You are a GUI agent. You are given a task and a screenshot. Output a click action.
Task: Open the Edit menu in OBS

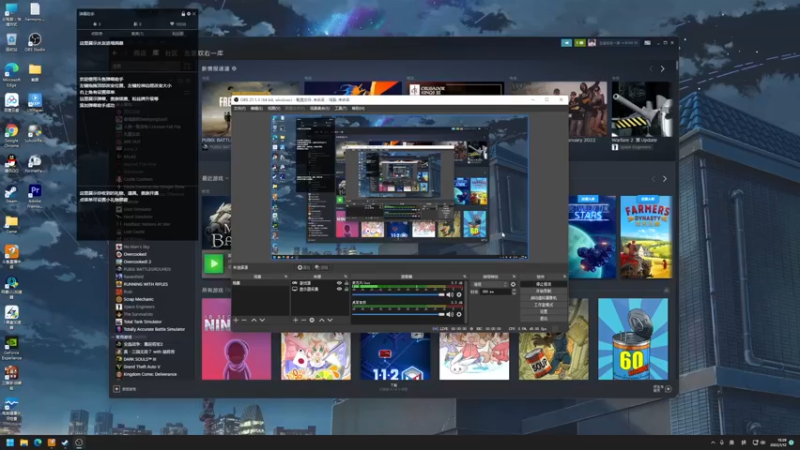(x=257, y=108)
